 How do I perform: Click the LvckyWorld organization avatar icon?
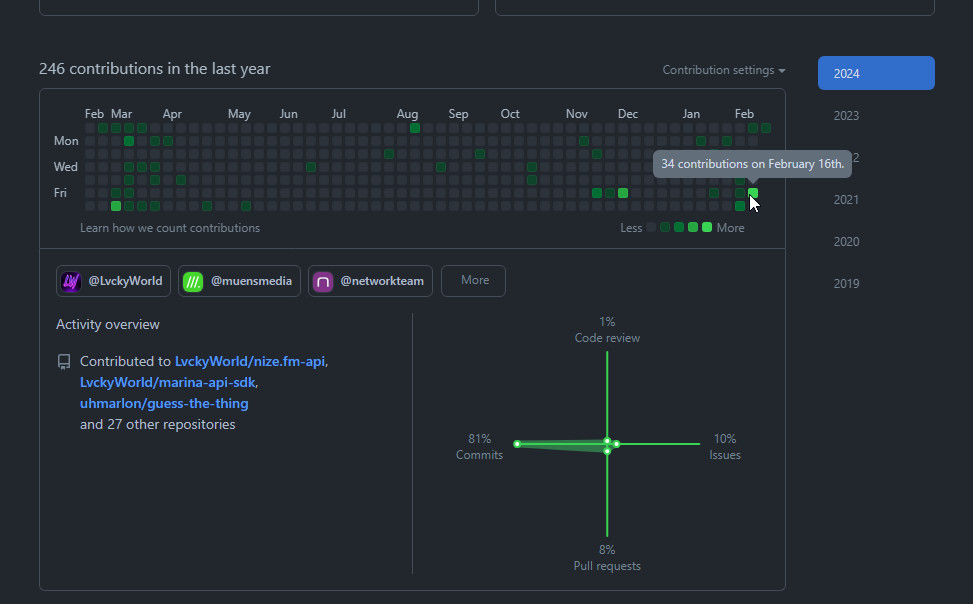[71, 281]
